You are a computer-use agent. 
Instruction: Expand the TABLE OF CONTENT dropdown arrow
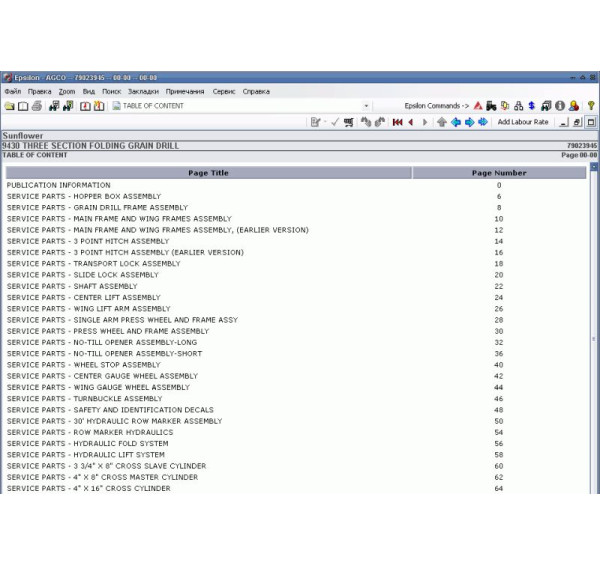point(366,106)
